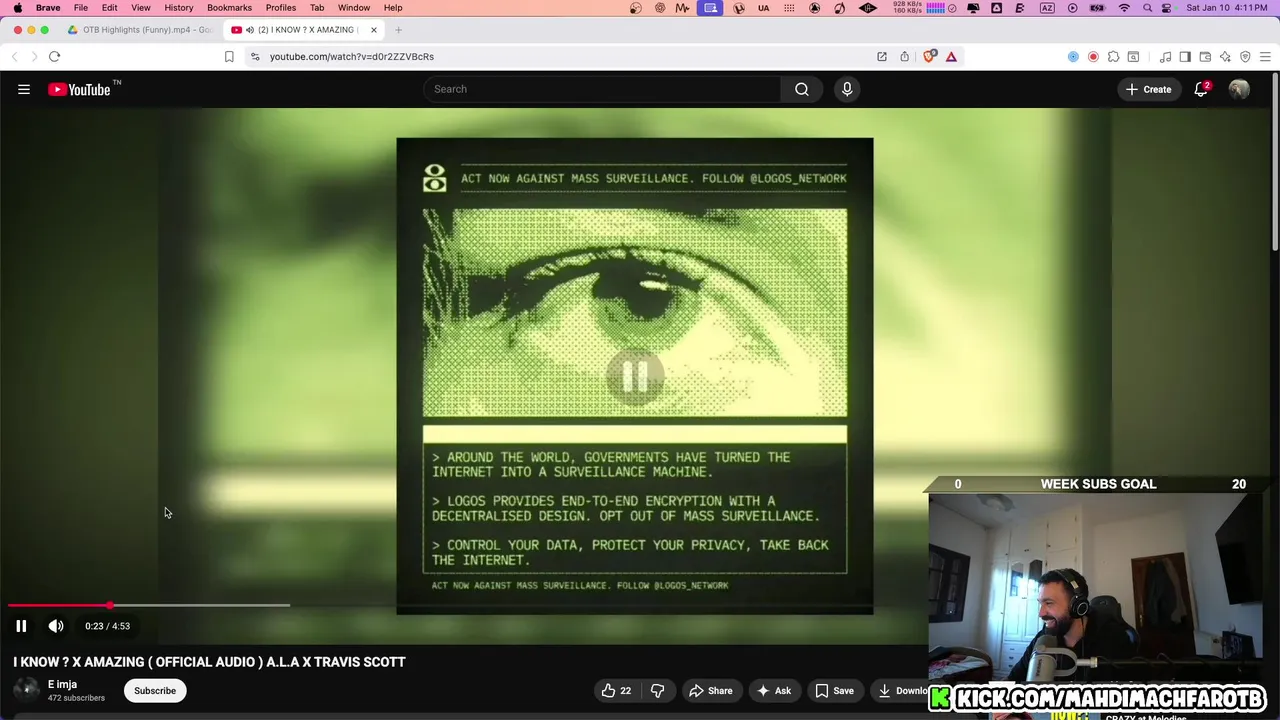Open the Brave main hamburger menu
Image resolution: width=1280 pixels, height=720 pixels.
pyautogui.click(x=1265, y=57)
